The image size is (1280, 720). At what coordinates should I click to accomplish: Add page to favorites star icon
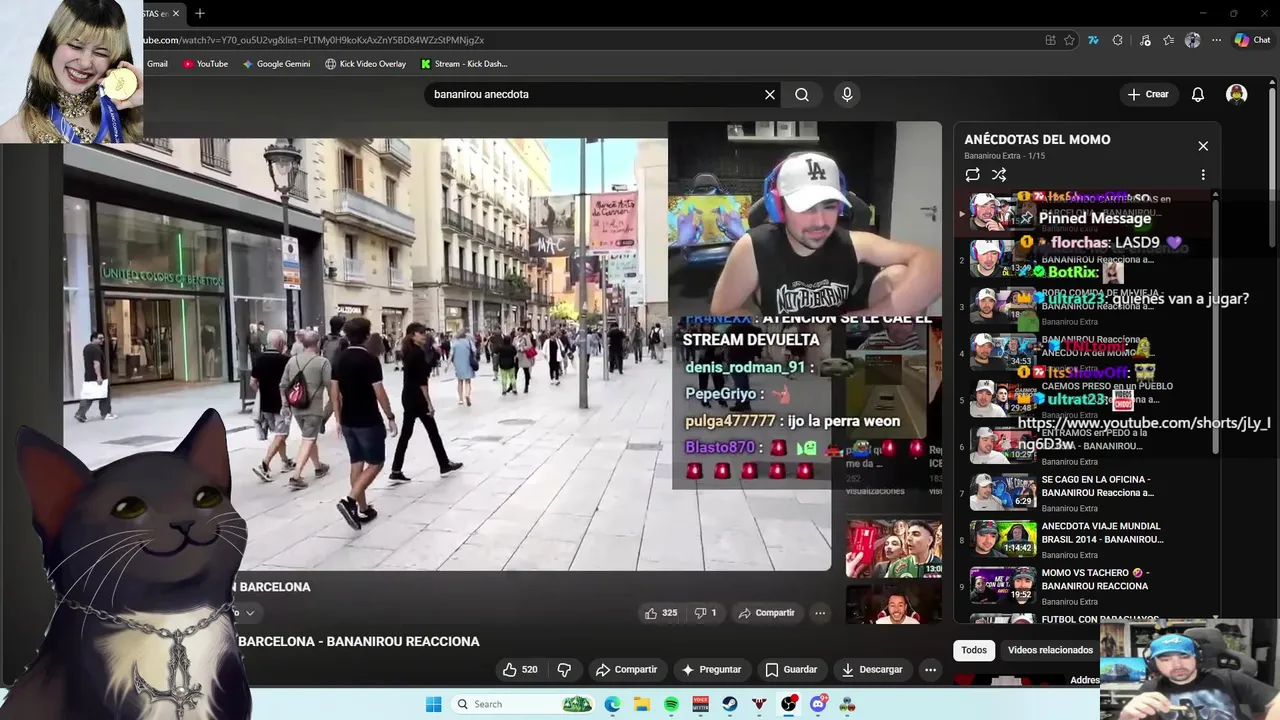[x=1069, y=40]
